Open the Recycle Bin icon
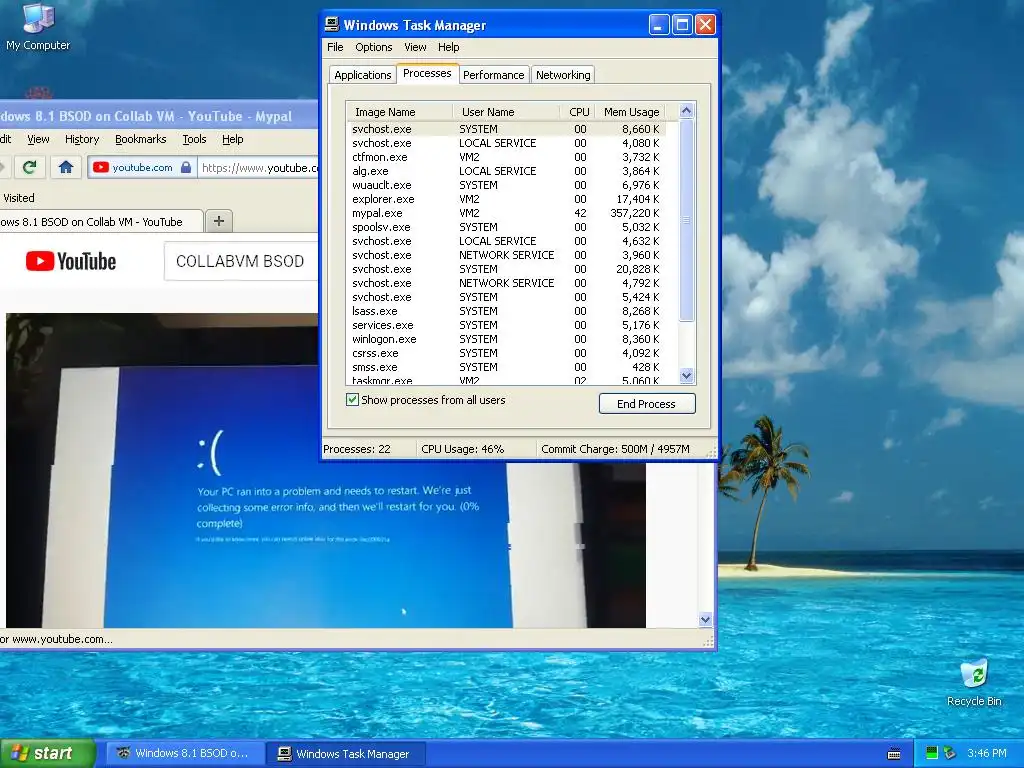 click(x=974, y=683)
